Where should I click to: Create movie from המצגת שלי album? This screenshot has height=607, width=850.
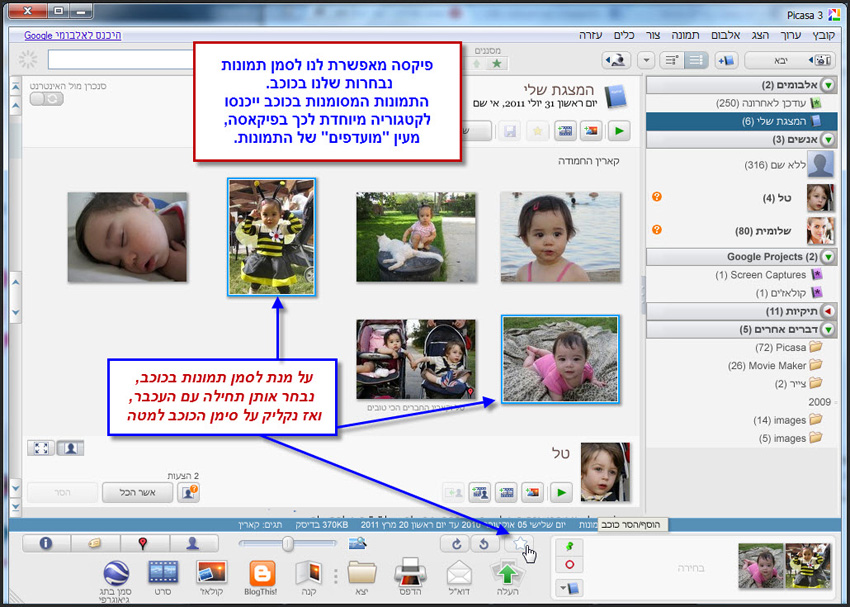[x=565, y=131]
